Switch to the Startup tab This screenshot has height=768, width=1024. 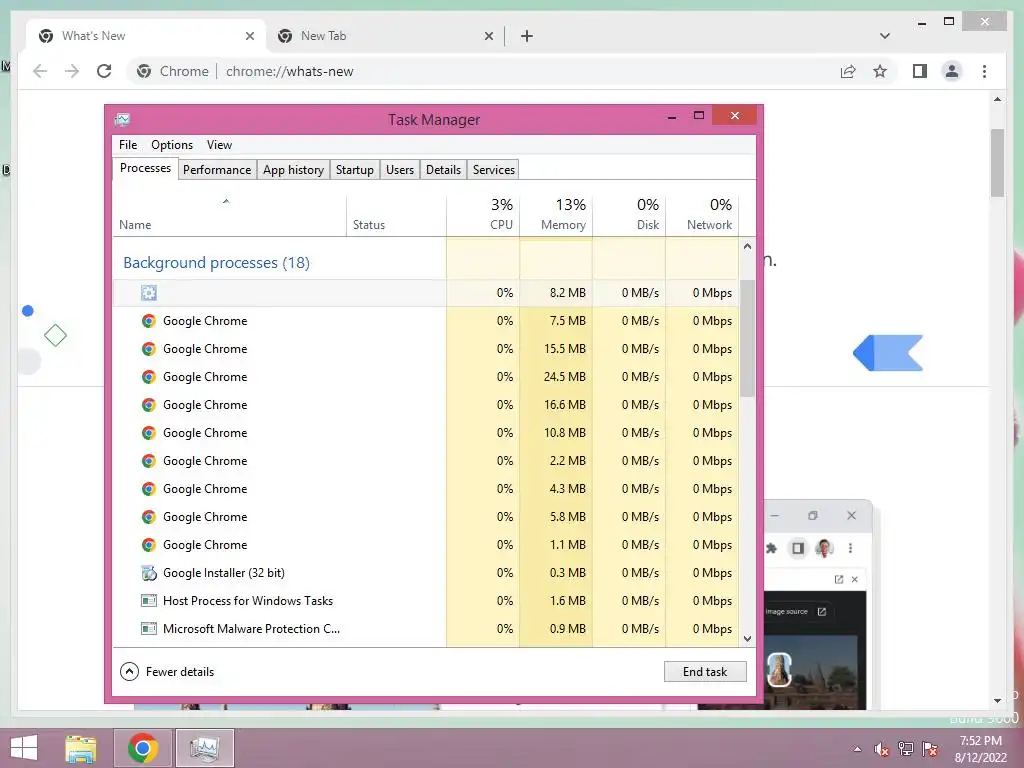coord(355,170)
